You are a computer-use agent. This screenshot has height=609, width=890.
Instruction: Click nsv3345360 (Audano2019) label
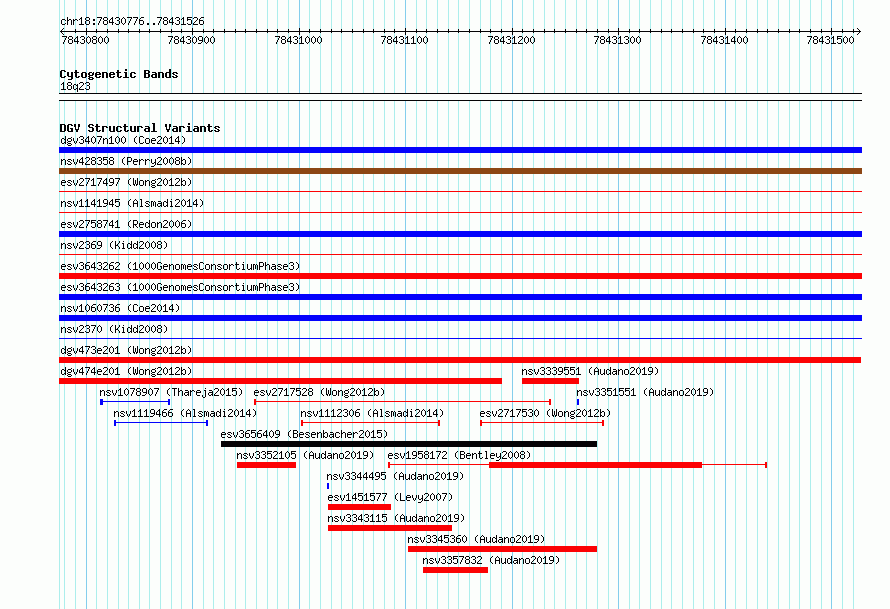(476, 539)
